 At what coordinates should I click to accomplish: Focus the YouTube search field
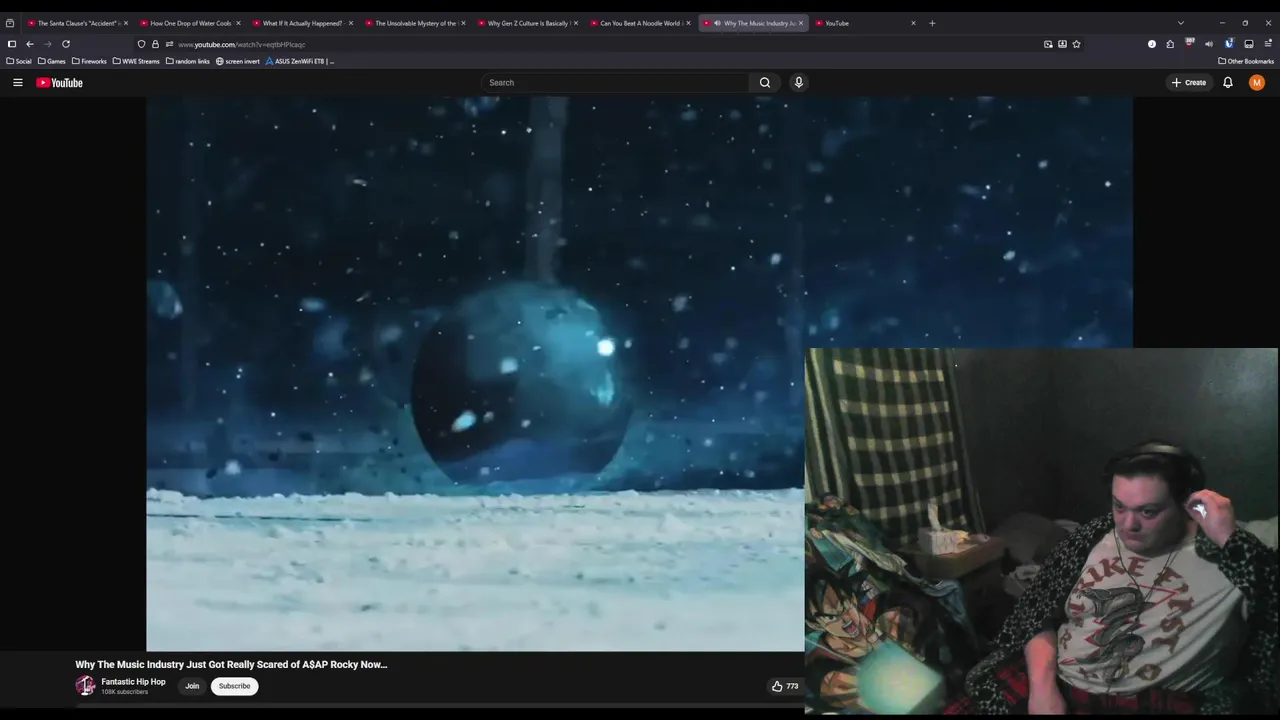(615, 83)
